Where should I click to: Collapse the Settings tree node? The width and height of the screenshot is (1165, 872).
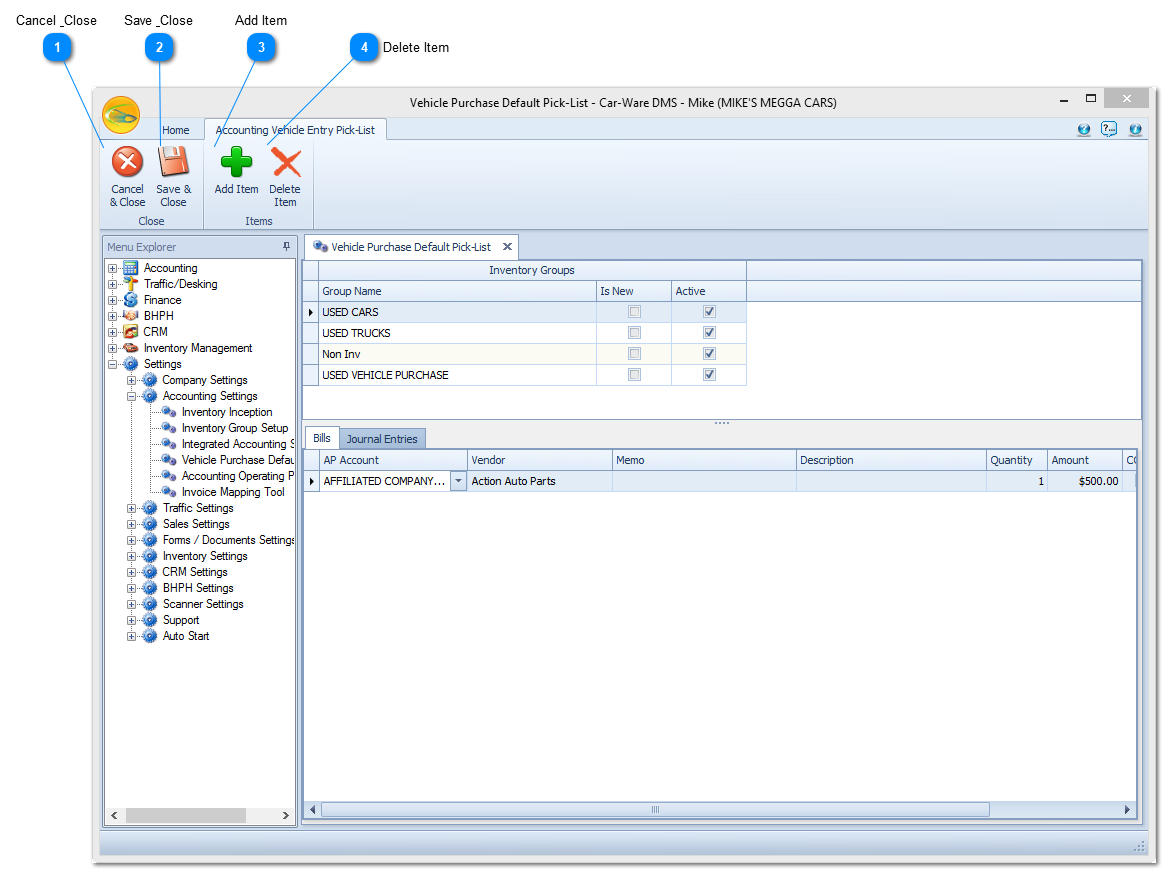point(112,364)
